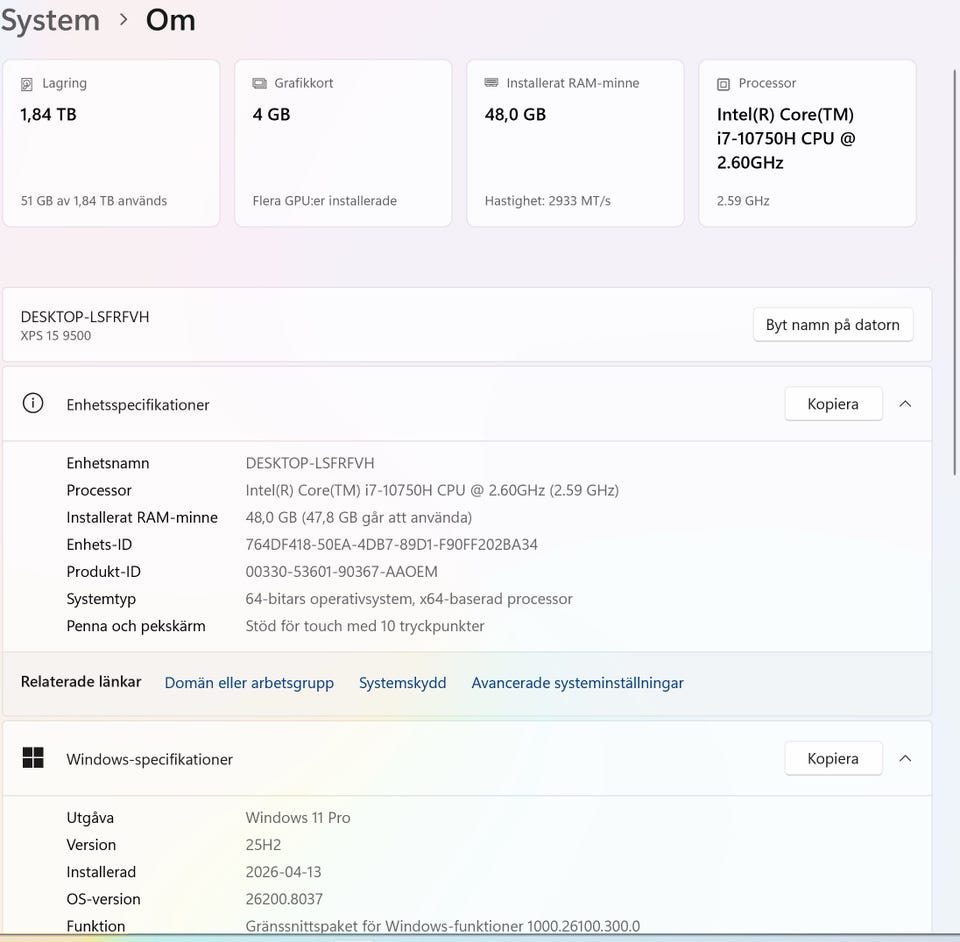Open the Lagring 1,84 TB card
The image size is (960, 942).
click(x=111, y=143)
